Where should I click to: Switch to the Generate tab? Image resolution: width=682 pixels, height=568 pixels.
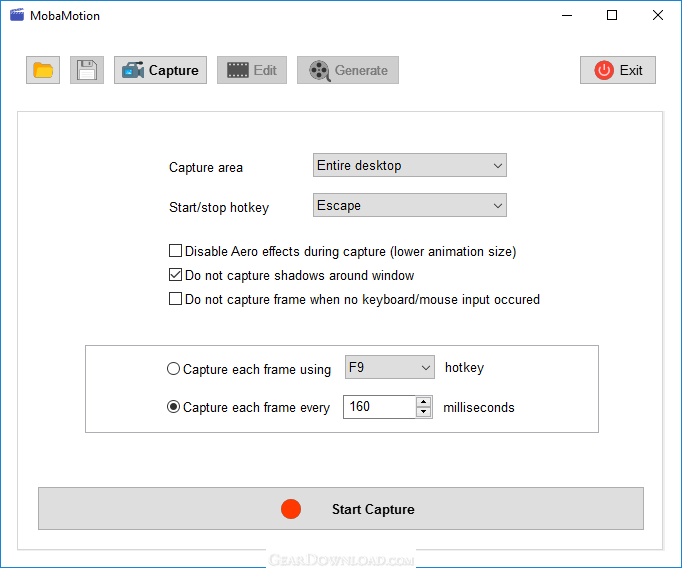tap(348, 70)
